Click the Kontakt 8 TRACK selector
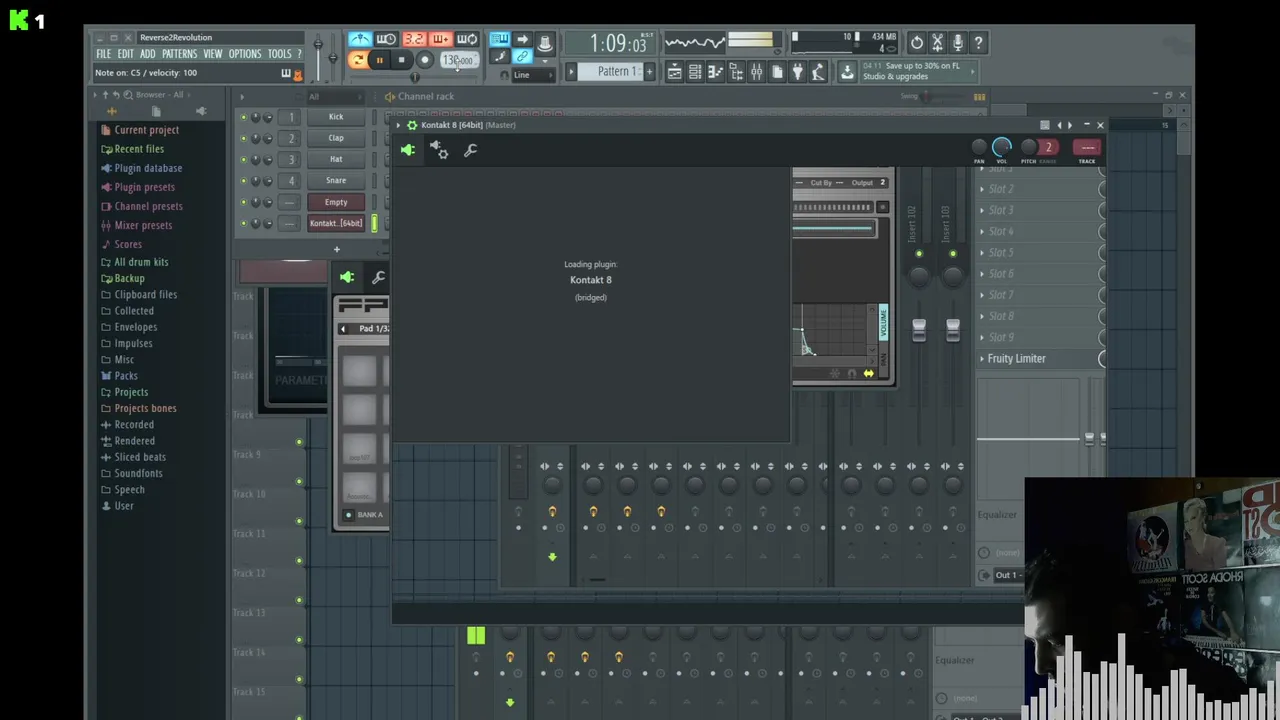1280x720 pixels. (1087, 148)
